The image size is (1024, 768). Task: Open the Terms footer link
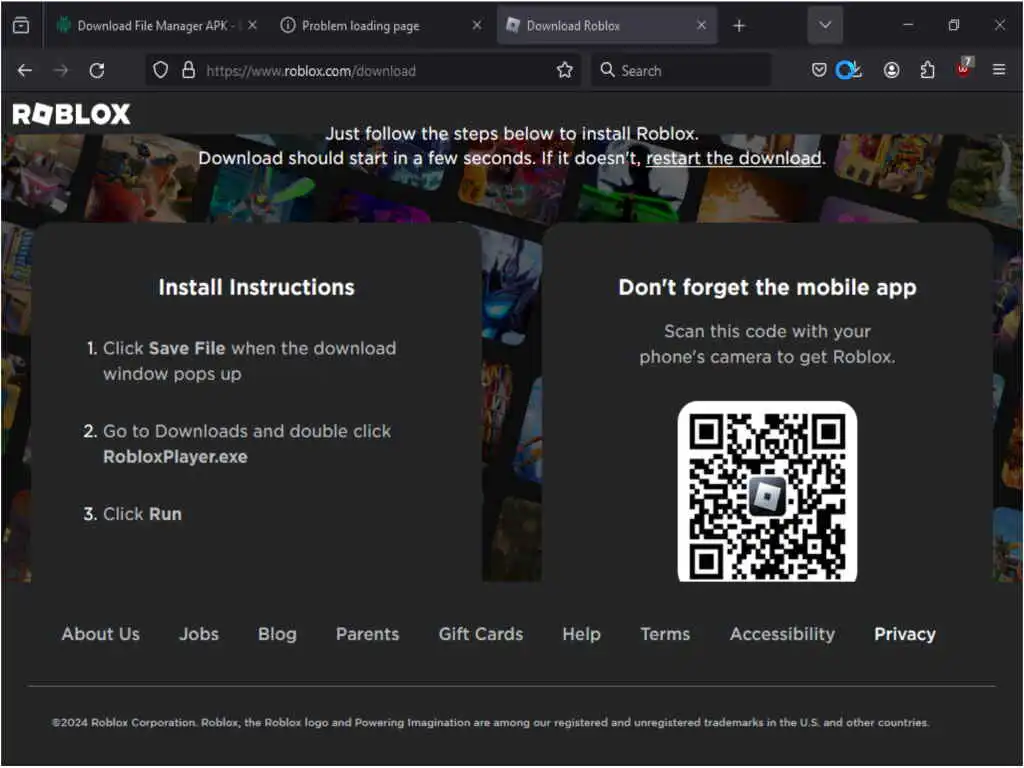665,634
